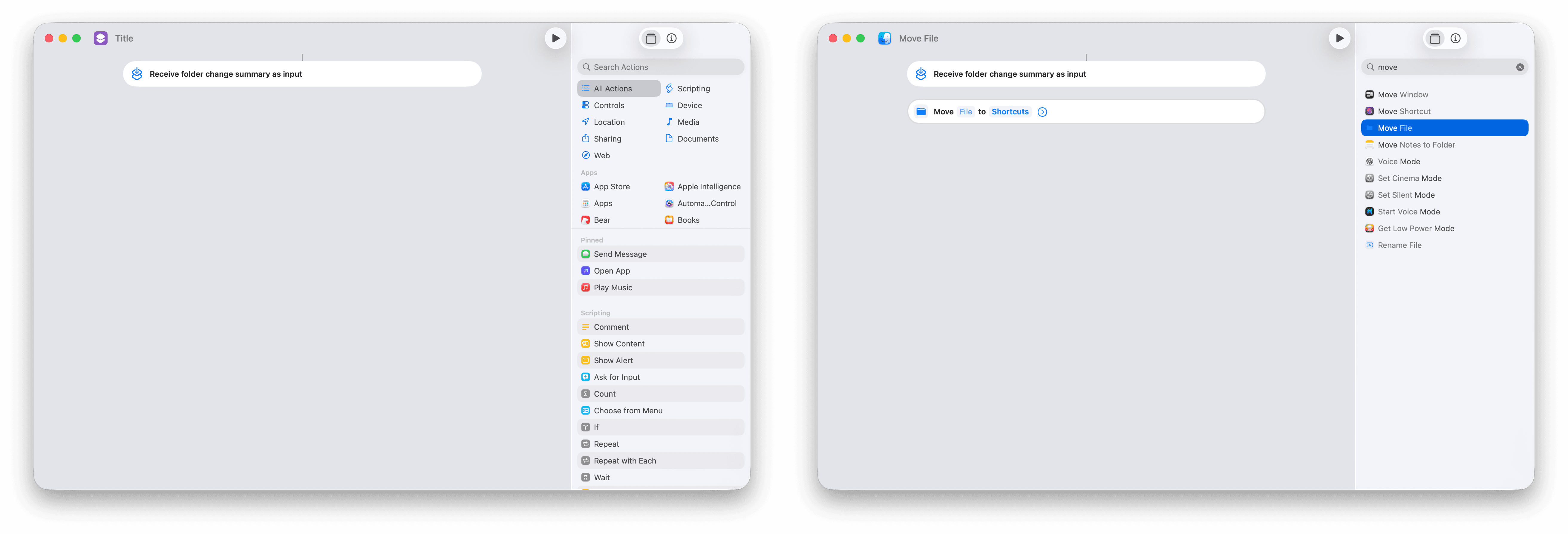The width and height of the screenshot is (1568, 534).
Task: Expand the Move File action options chevron
Action: coord(1042,112)
